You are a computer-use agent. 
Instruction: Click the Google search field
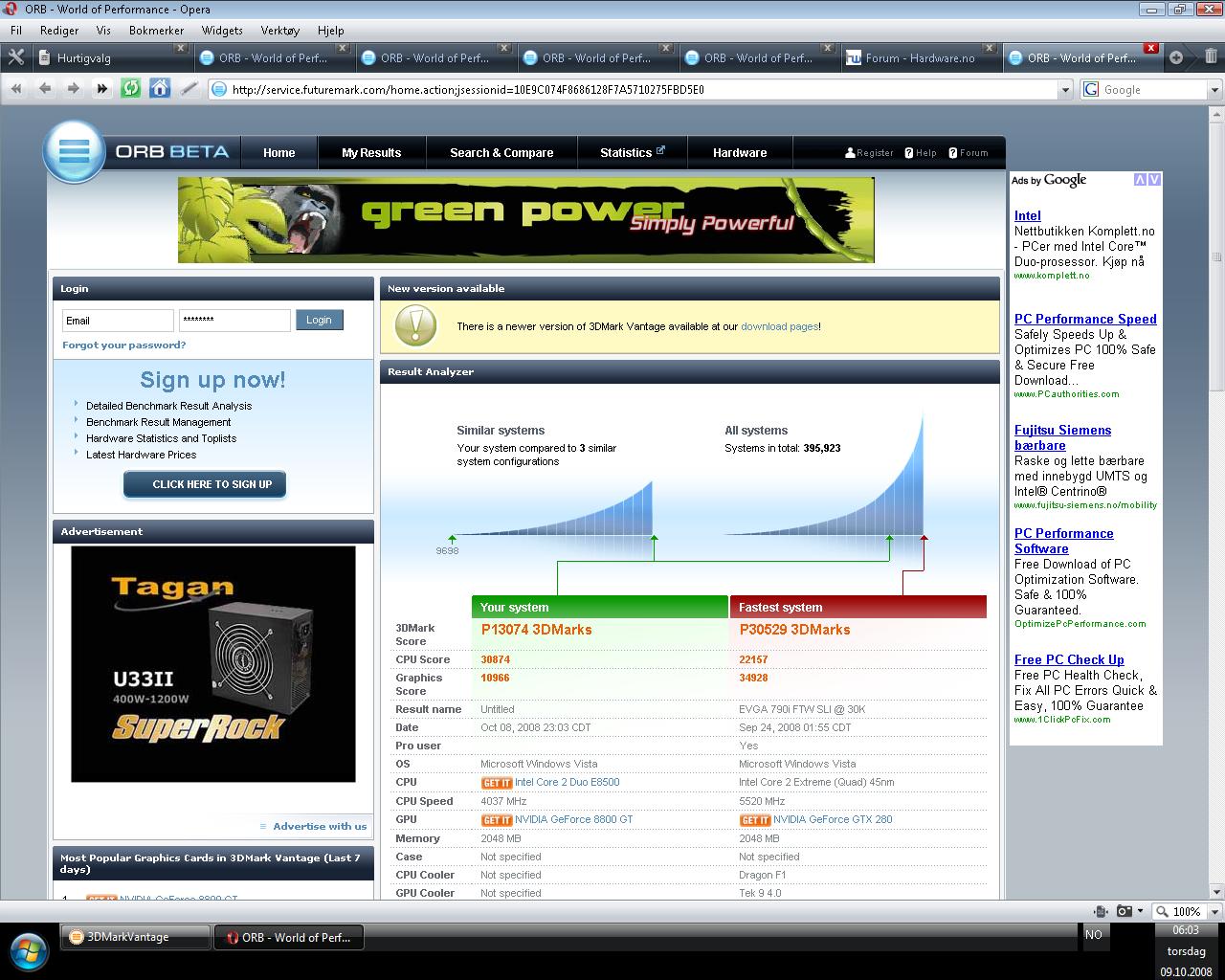tap(1153, 90)
